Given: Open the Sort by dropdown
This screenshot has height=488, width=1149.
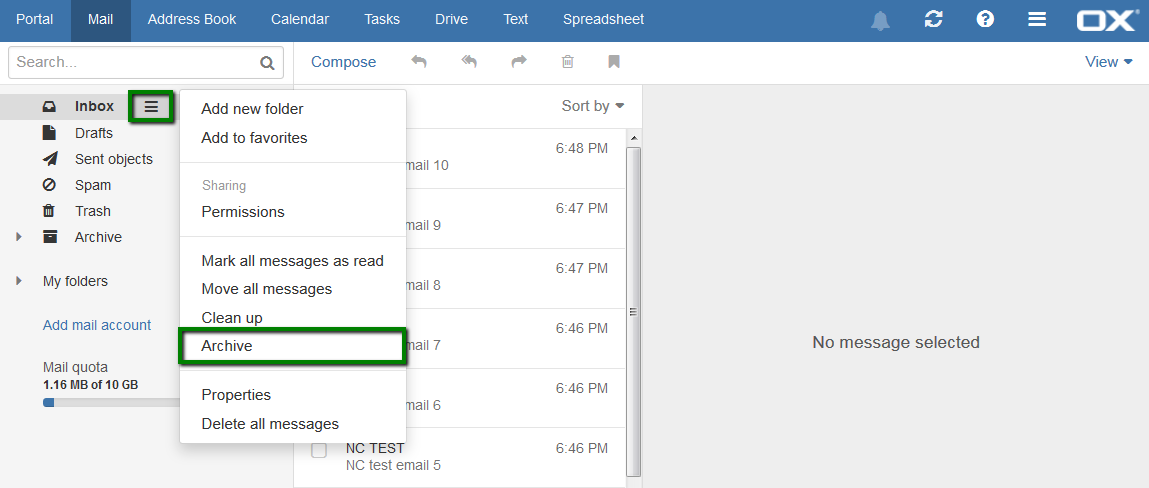Looking at the screenshot, I should click(593, 106).
